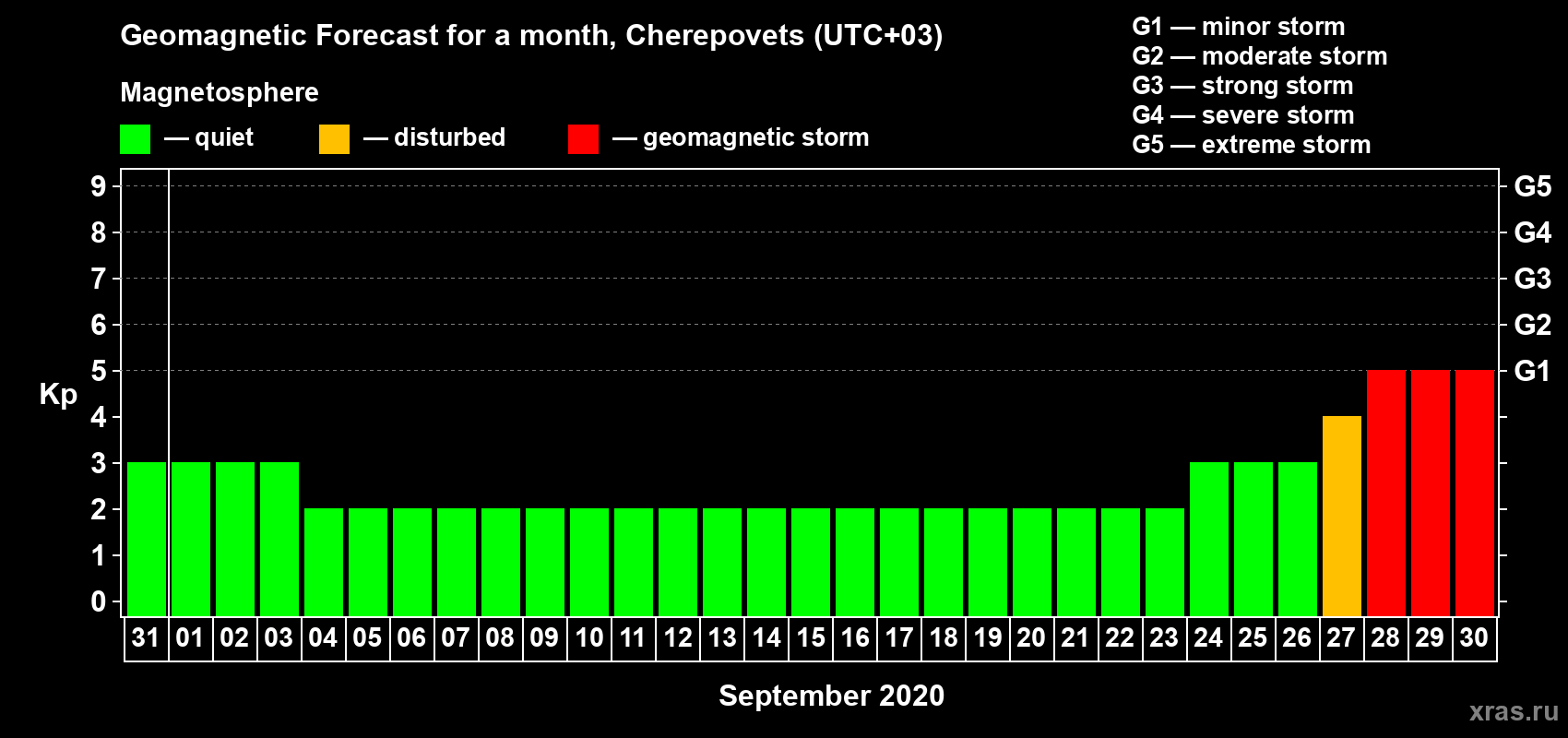Select the green bar for day 31
Viewport: 1568px width, 738px height.
(x=147, y=539)
